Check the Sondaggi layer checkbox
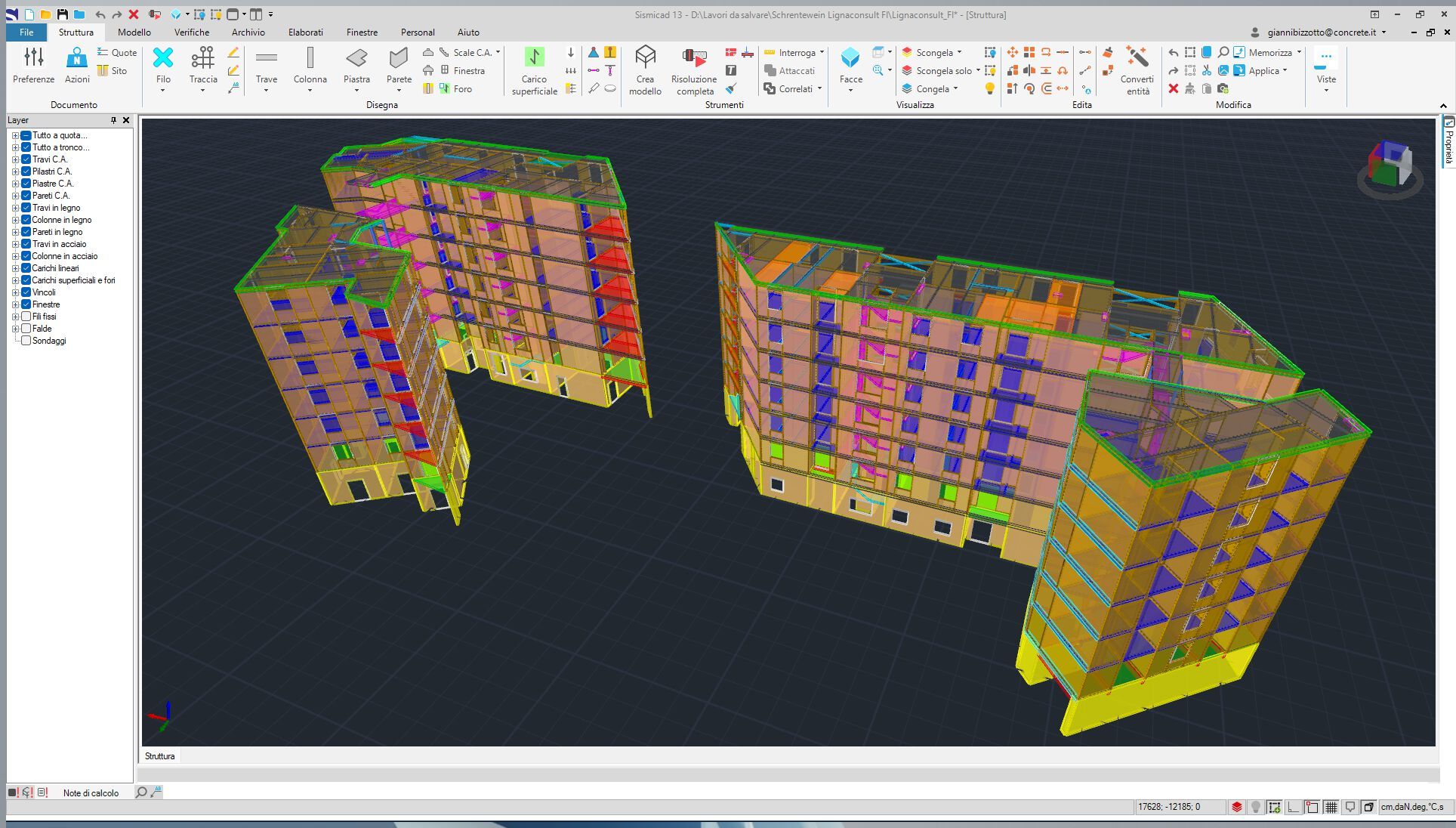Image resolution: width=1456 pixels, height=828 pixels. [x=26, y=341]
